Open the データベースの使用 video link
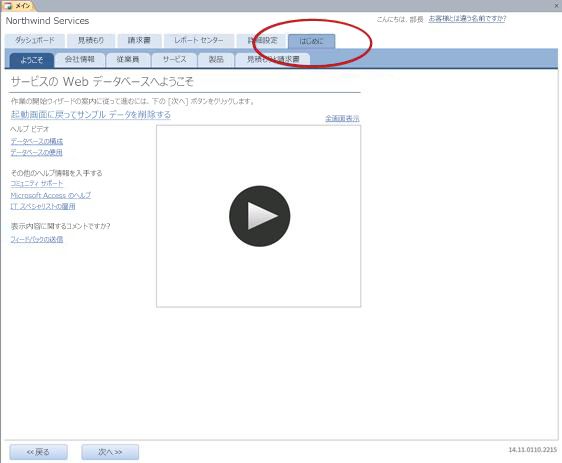The width and height of the screenshot is (562, 463). tap(37, 153)
